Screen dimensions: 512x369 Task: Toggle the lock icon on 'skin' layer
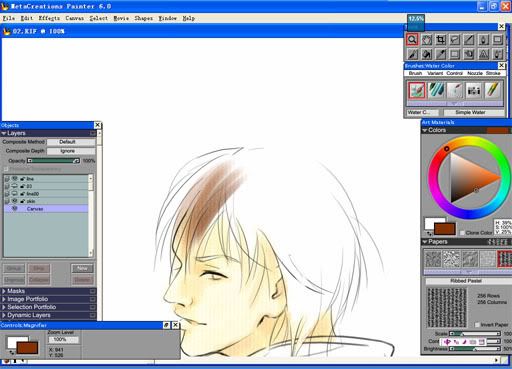point(23,201)
